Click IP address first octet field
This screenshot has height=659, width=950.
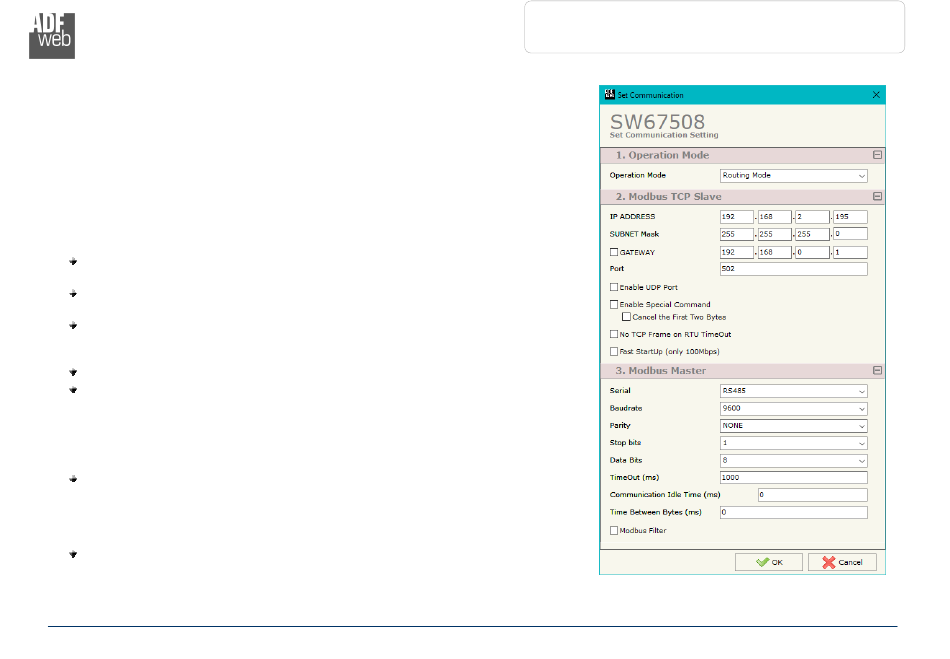point(737,217)
